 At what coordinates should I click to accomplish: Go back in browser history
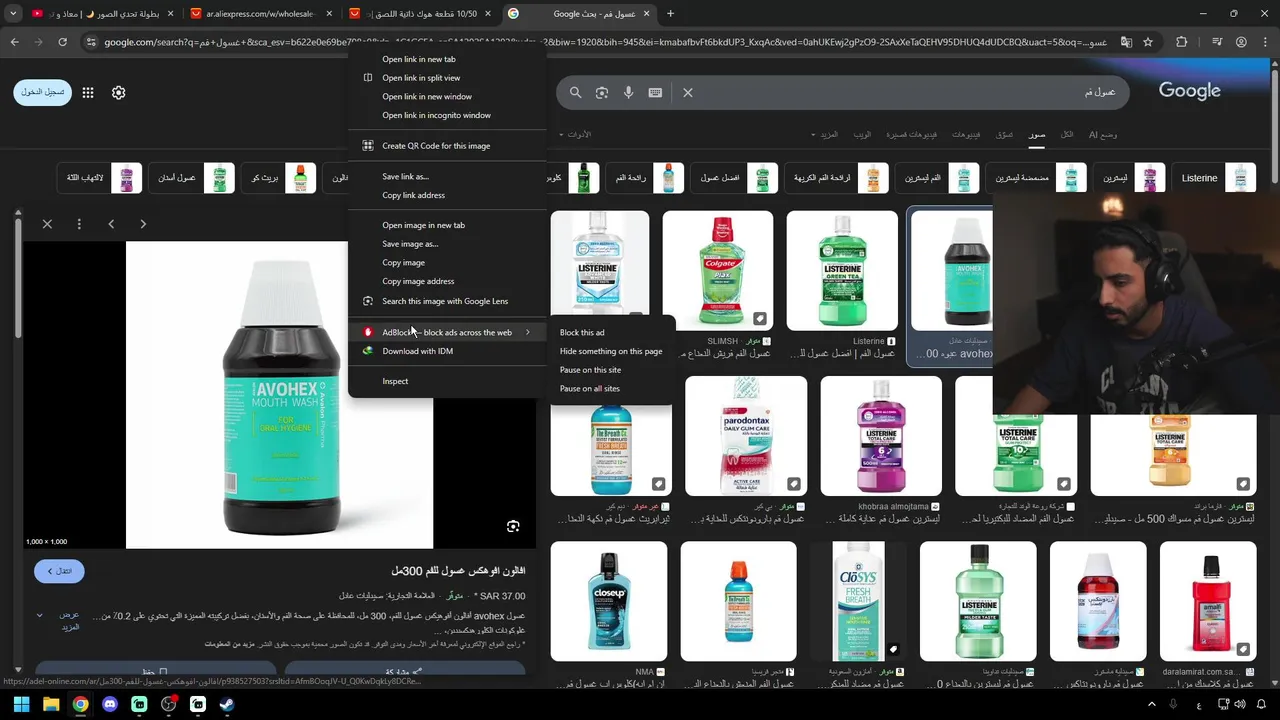coord(14,42)
